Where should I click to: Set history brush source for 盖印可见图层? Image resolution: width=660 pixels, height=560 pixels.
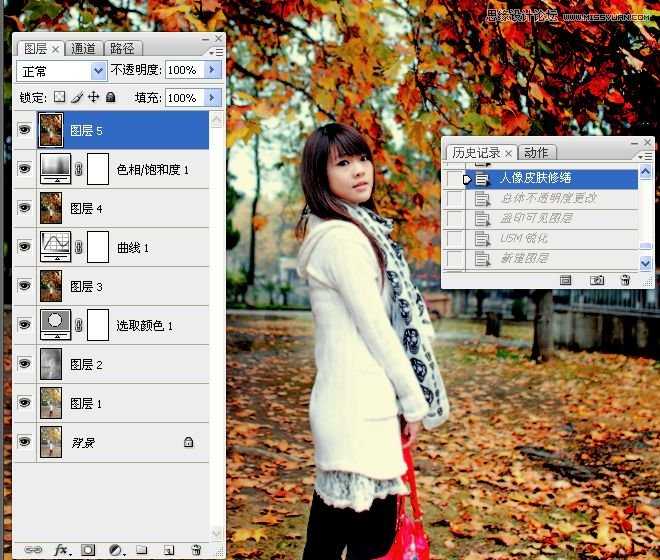[454, 219]
